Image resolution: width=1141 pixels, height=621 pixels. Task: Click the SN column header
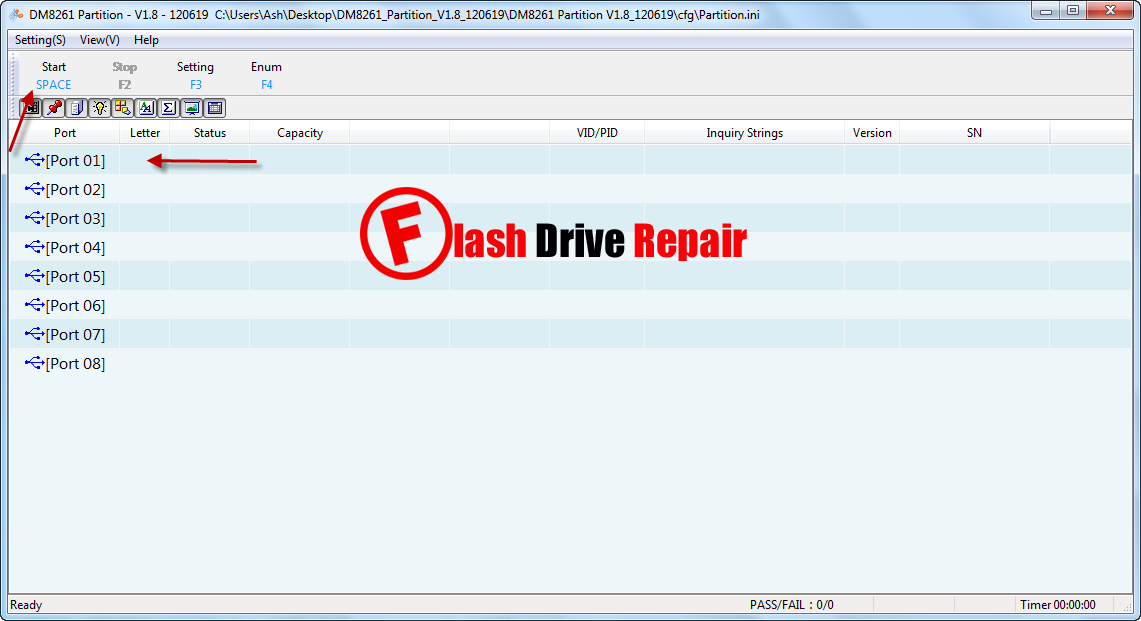[974, 132]
